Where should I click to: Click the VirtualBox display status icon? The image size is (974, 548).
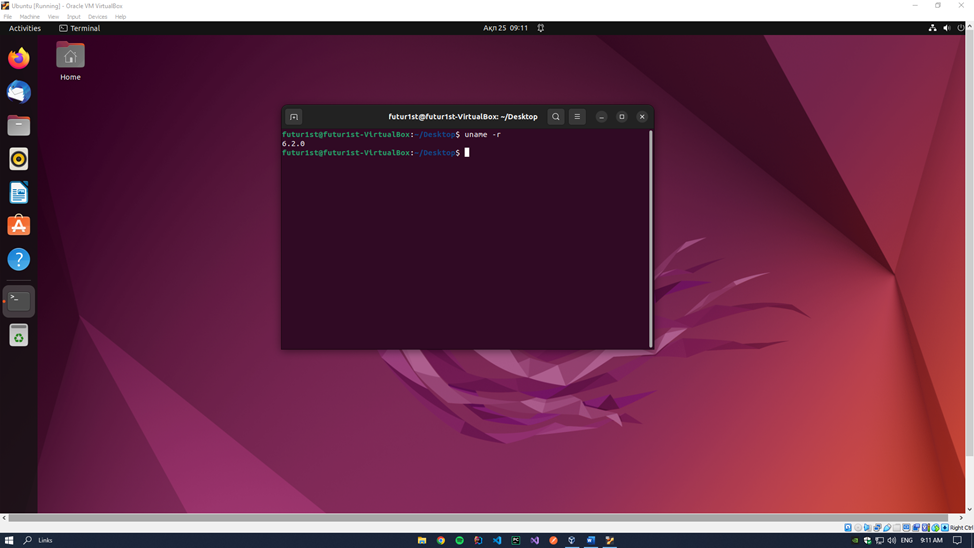point(906,527)
